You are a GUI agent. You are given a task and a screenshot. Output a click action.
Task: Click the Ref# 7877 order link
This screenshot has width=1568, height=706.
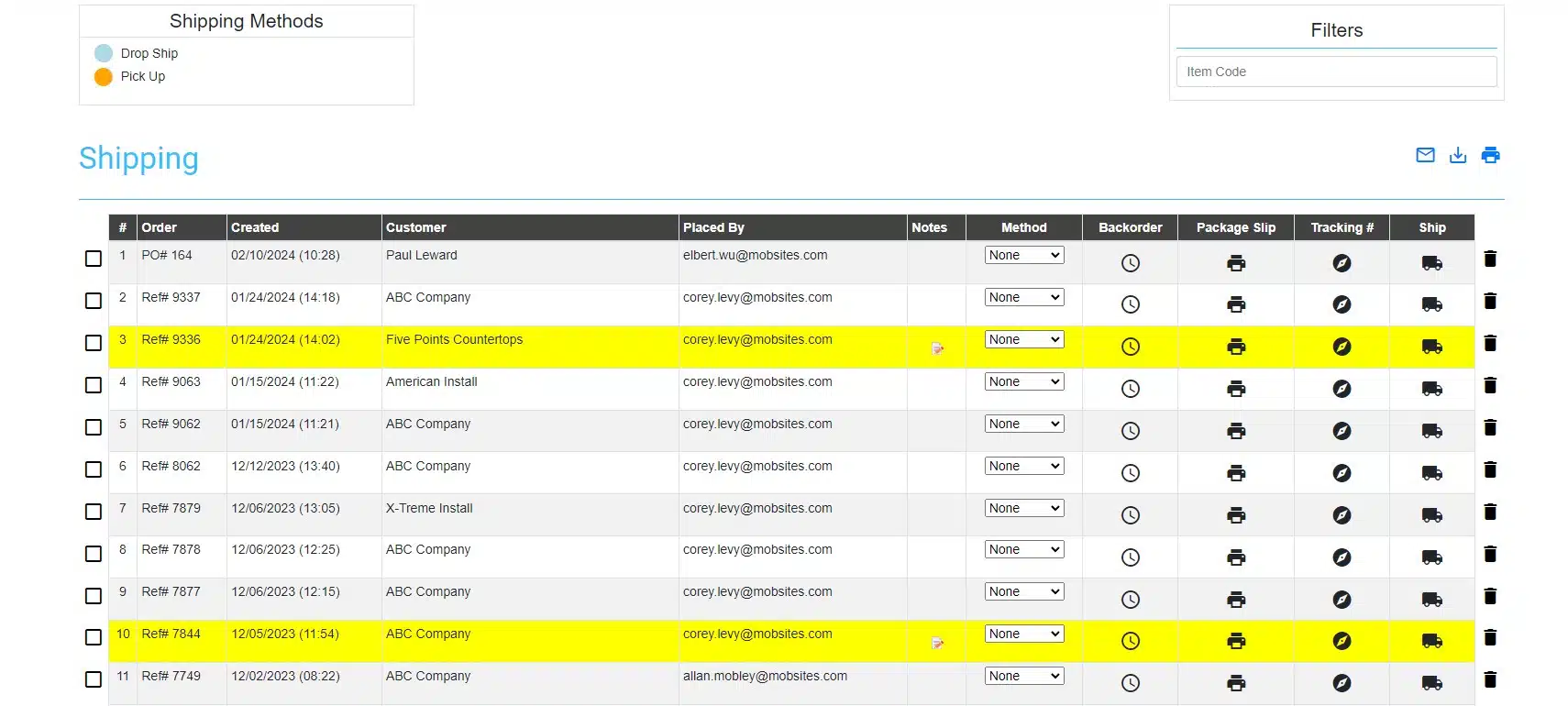(x=171, y=591)
